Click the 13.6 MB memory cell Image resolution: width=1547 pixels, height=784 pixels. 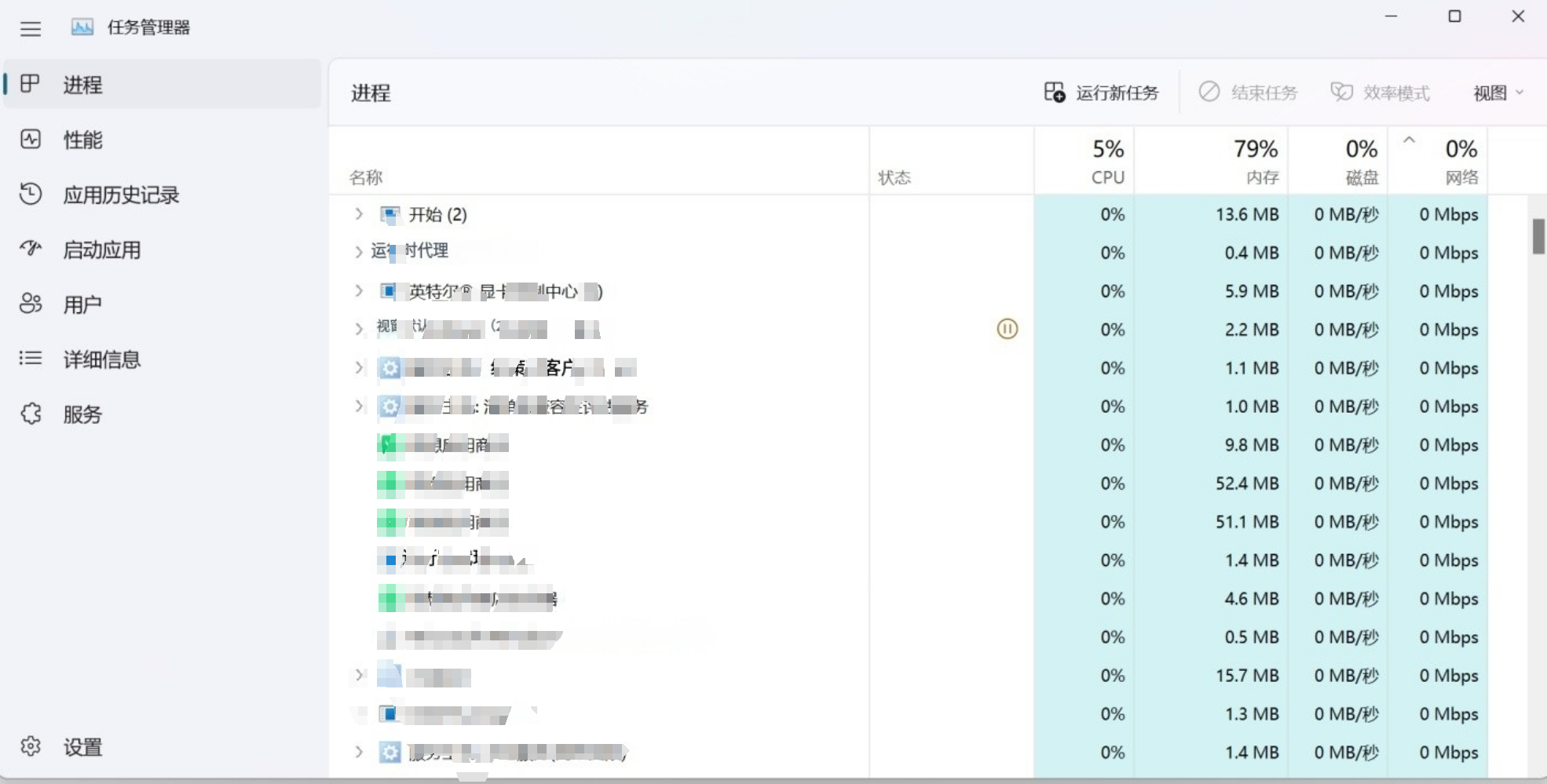point(1212,214)
